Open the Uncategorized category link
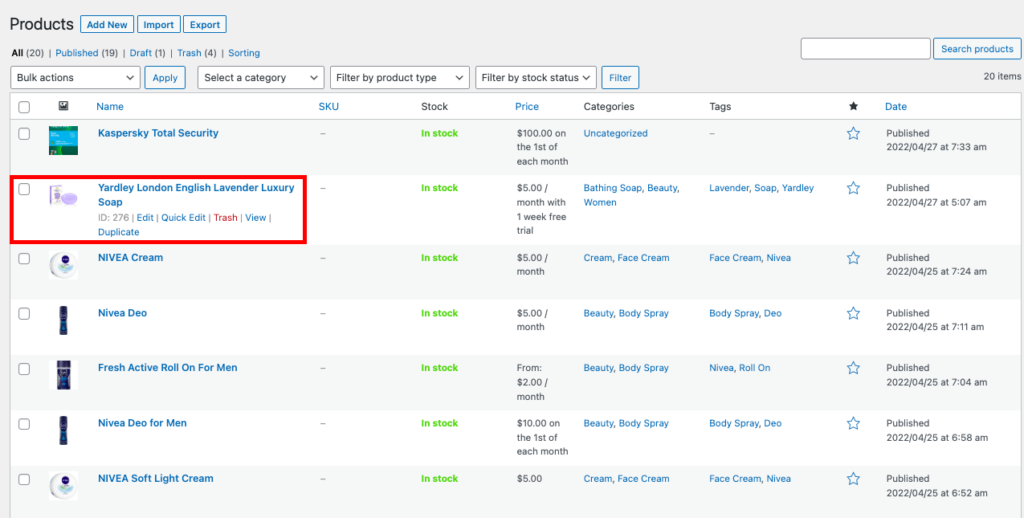This screenshot has width=1024, height=518. pos(616,133)
